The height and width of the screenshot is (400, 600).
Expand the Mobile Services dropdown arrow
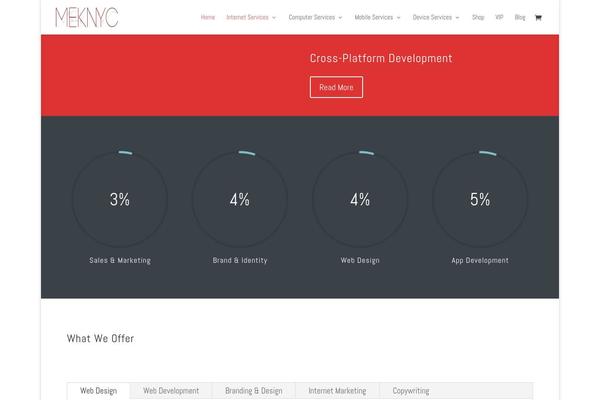[x=398, y=18]
